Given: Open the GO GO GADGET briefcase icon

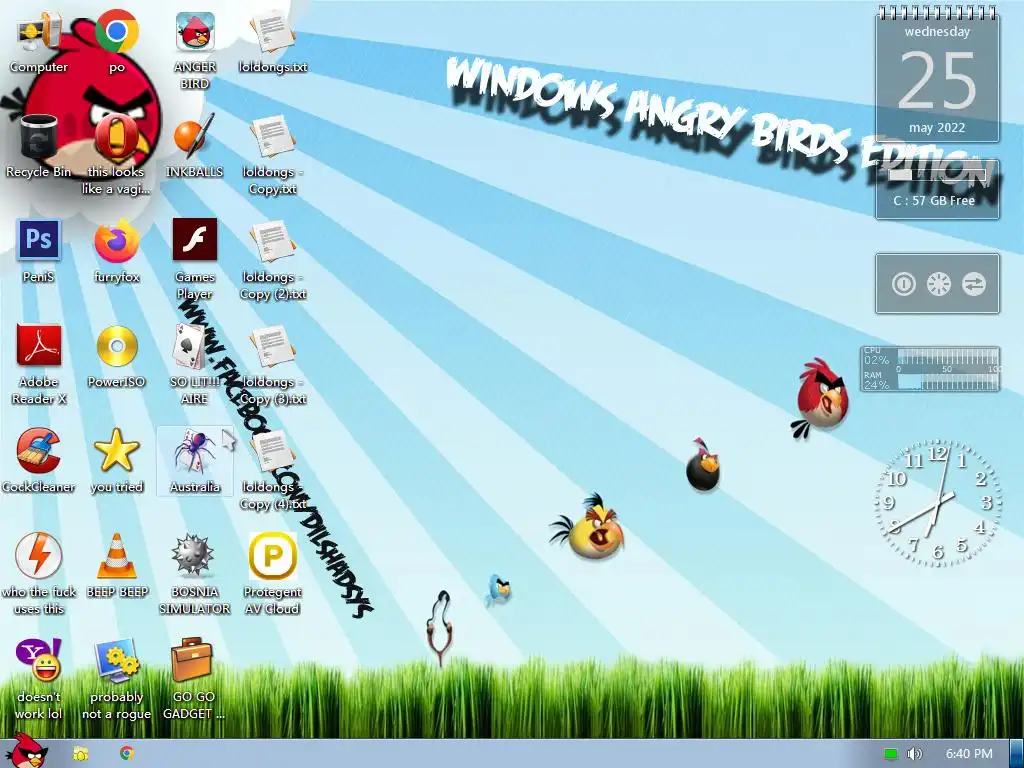Looking at the screenshot, I should [195, 680].
